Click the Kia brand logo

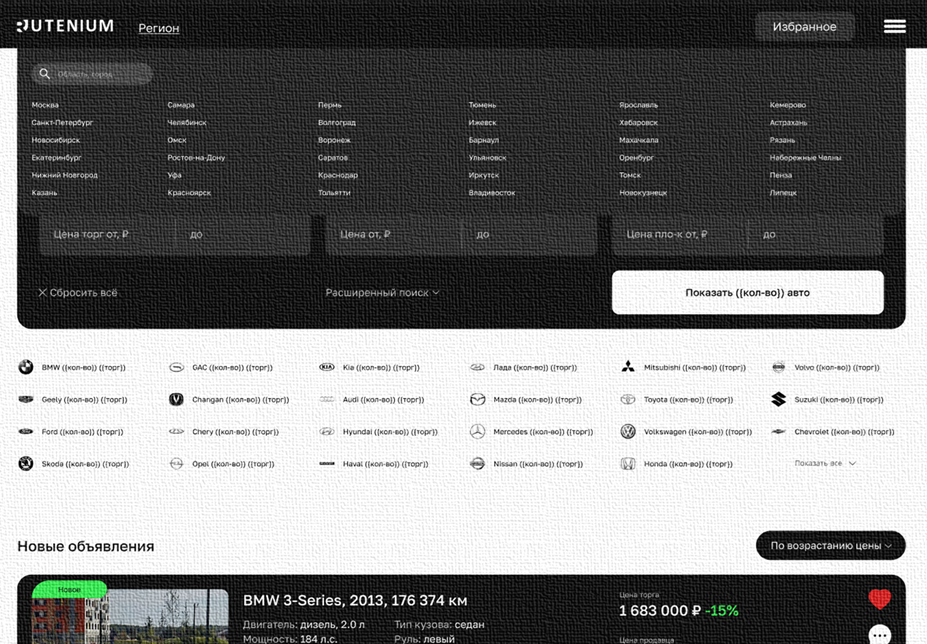tap(327, 367)
